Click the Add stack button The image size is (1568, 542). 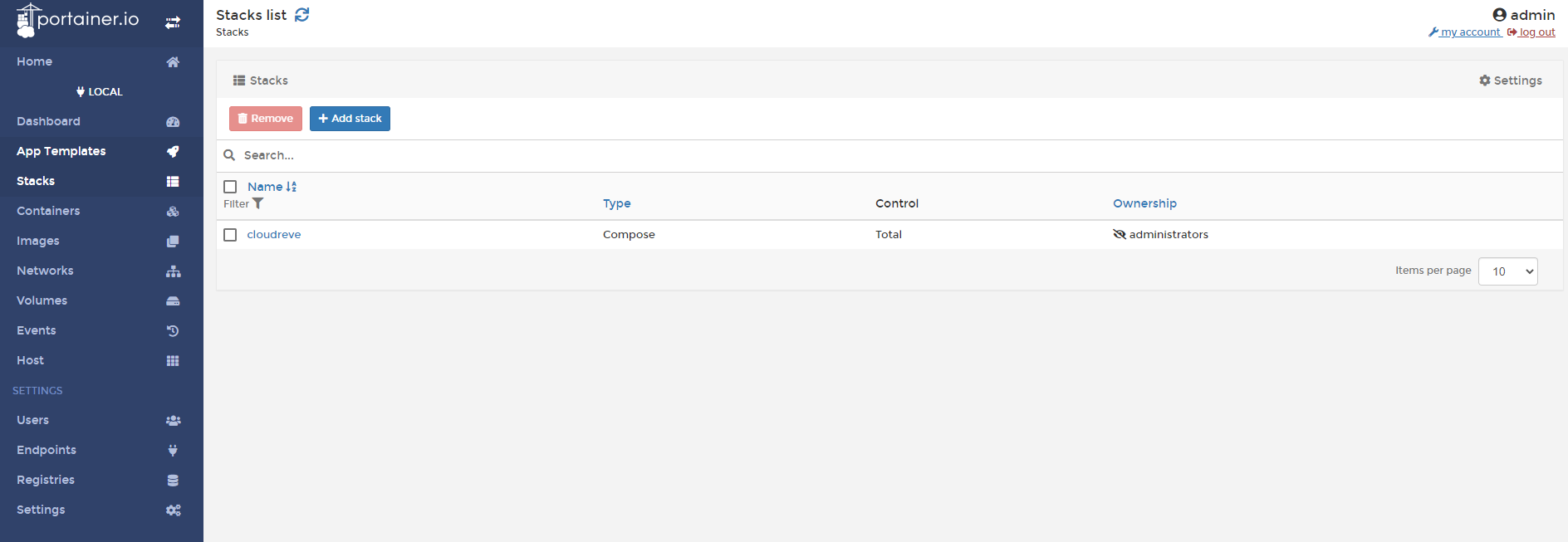(350, 119)
